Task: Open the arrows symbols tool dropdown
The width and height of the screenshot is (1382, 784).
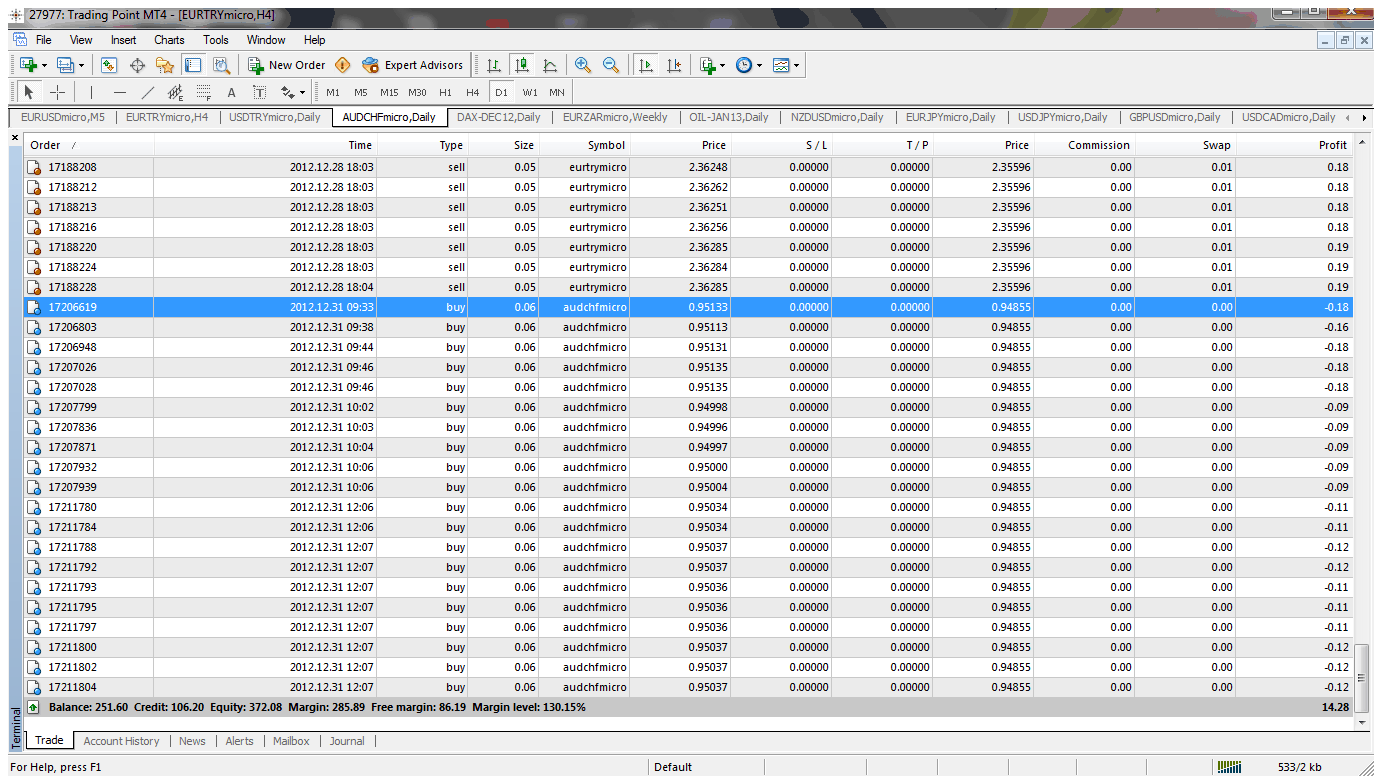Action: coord(302,93)
